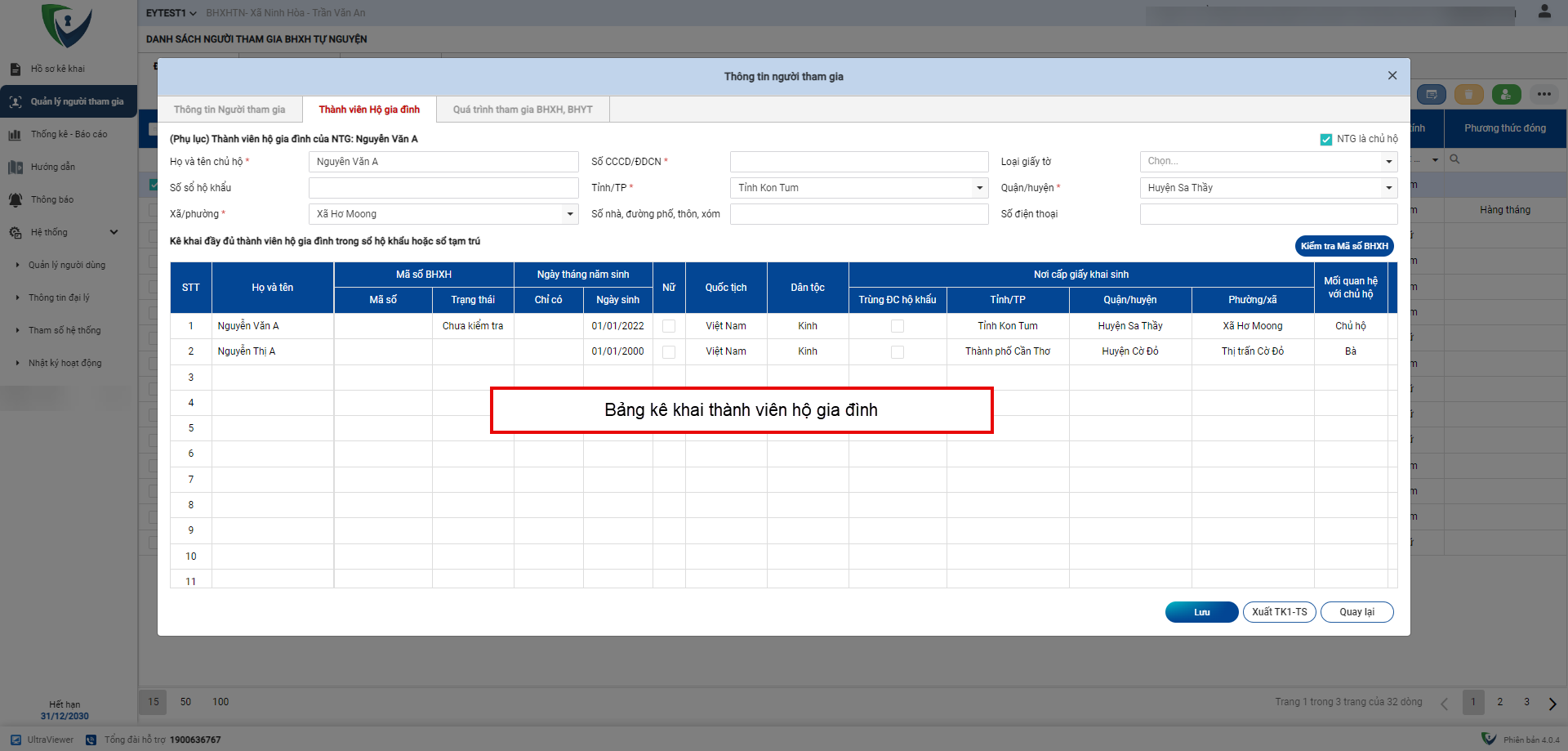Close the Thông tin người tham gia dialog

[x=1392, y=76]
